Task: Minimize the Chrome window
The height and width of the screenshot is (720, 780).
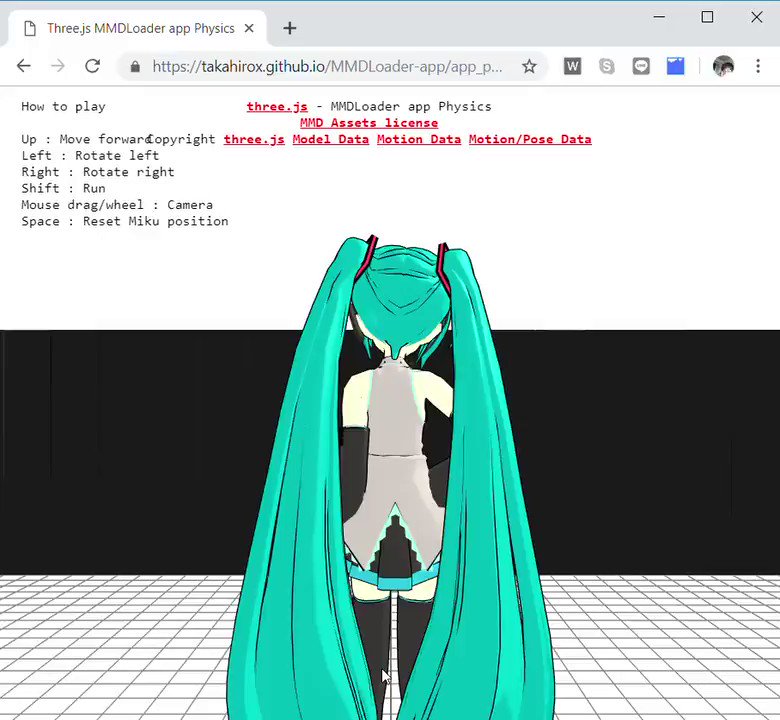Action: pyautogui.click(x=659, y=17)
